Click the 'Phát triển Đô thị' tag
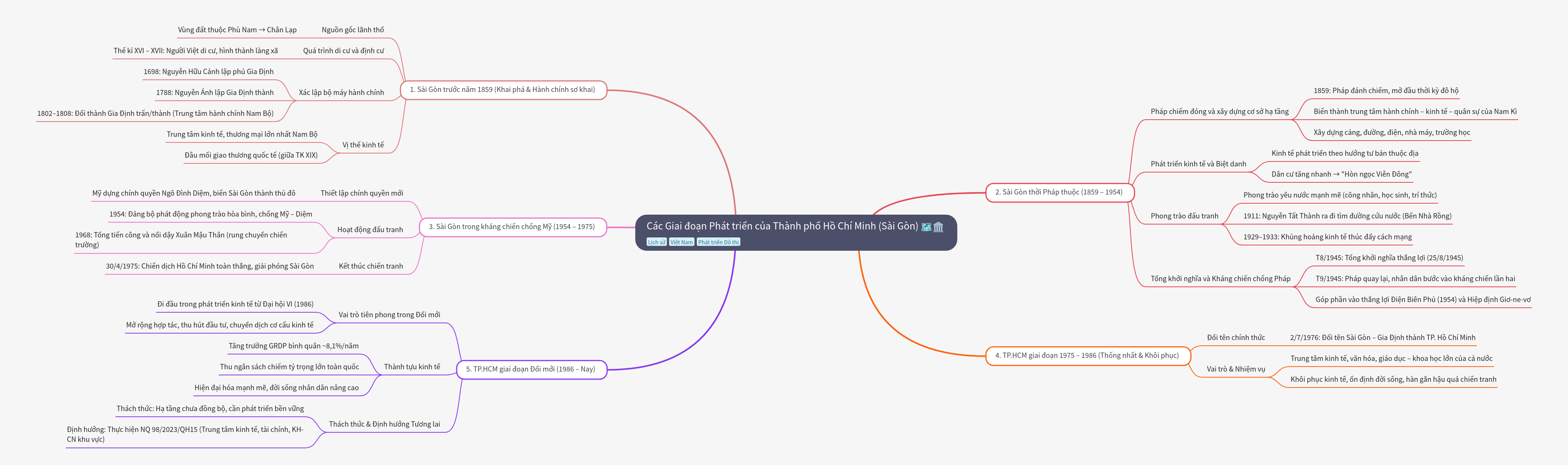The image size is (1568, 465). 718,242
